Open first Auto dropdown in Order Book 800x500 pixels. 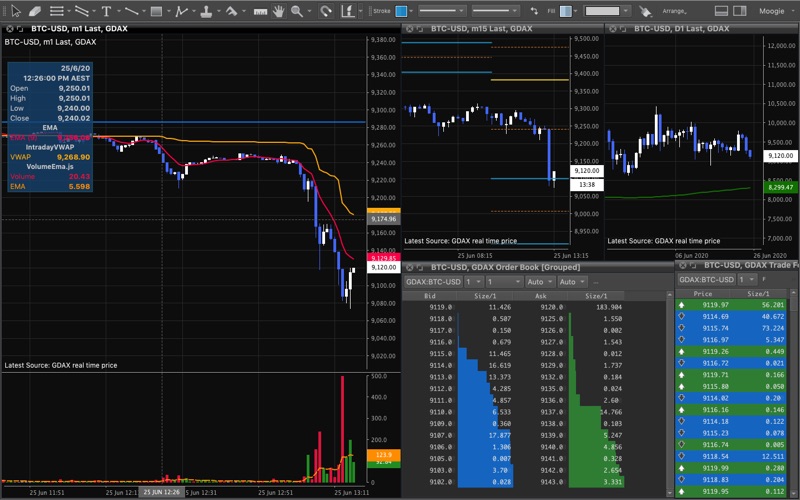tap(540, 282)
